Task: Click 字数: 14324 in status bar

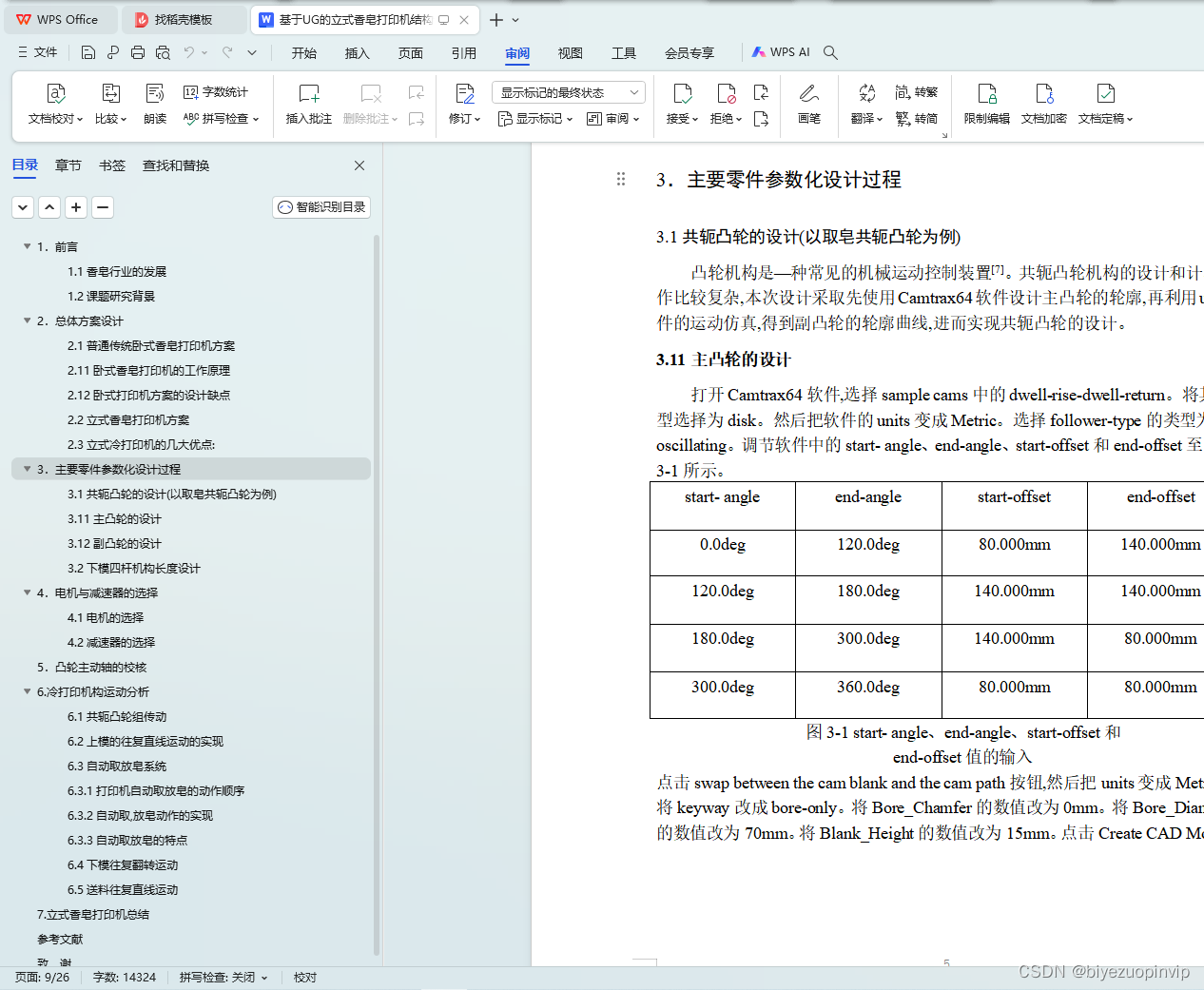Action: pyautogui.click(x=125, y=978)
